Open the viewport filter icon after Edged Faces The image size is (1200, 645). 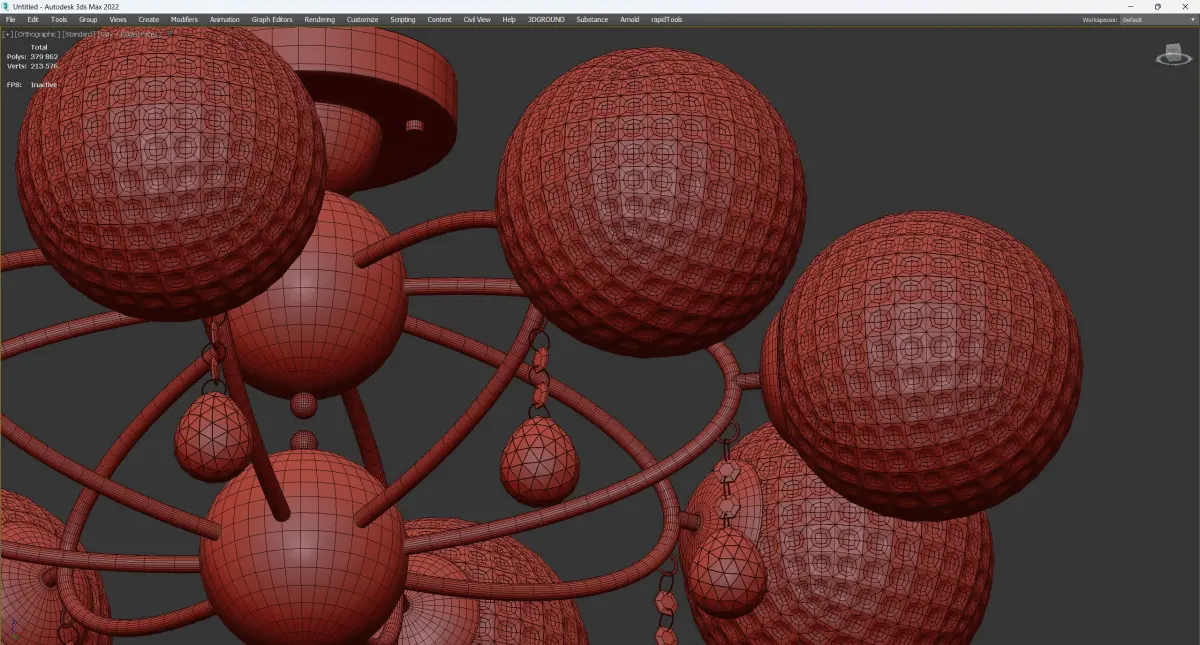[168, 34]
